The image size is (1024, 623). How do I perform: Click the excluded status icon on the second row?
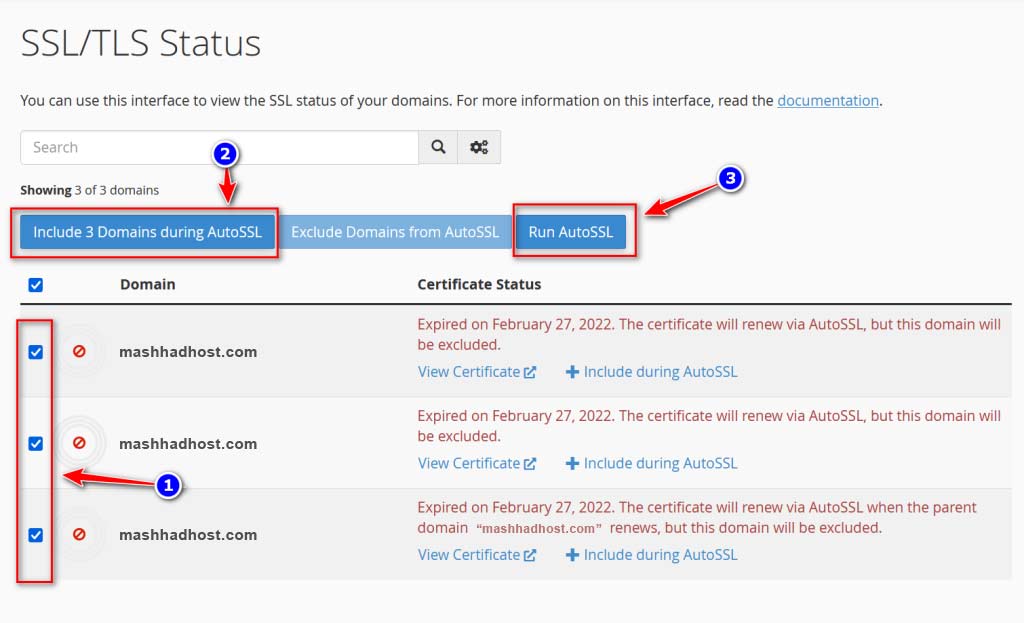80,443
